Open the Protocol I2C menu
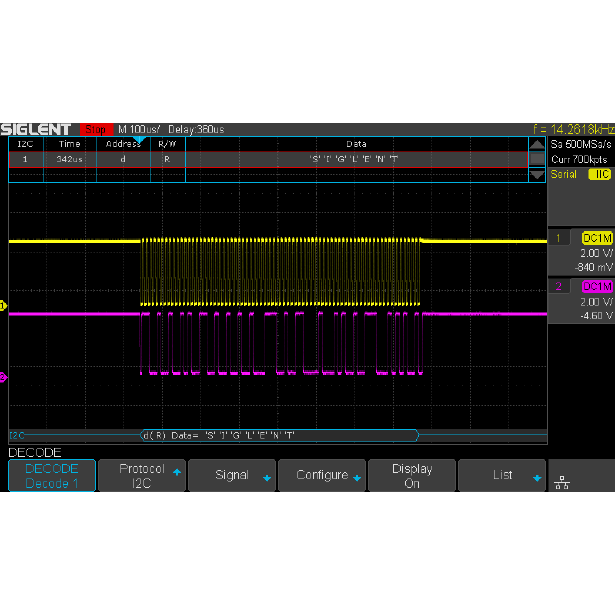Screen dimensions: 615x615 pos(142,475)
